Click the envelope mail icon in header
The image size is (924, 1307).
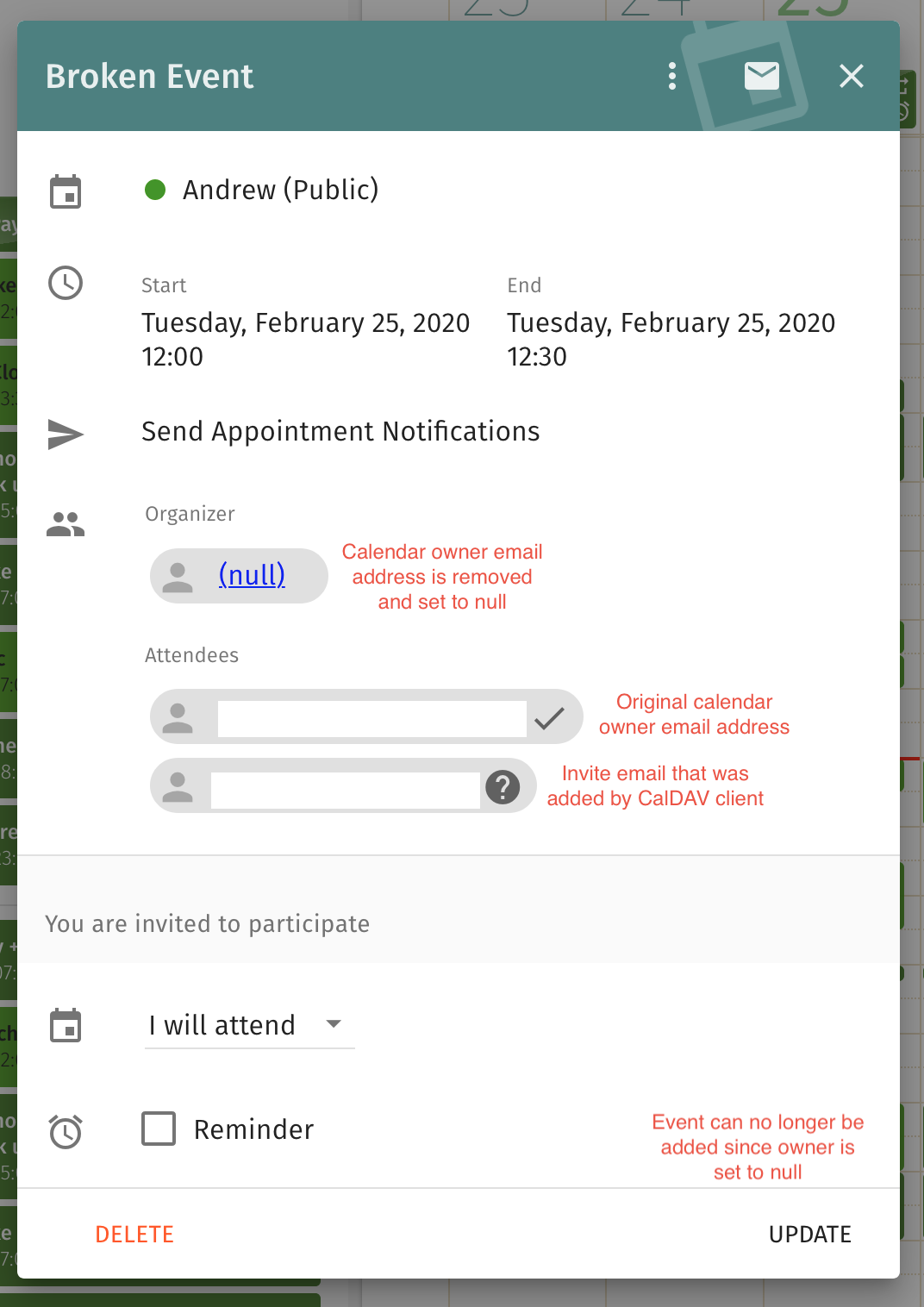tap(762, 76)
